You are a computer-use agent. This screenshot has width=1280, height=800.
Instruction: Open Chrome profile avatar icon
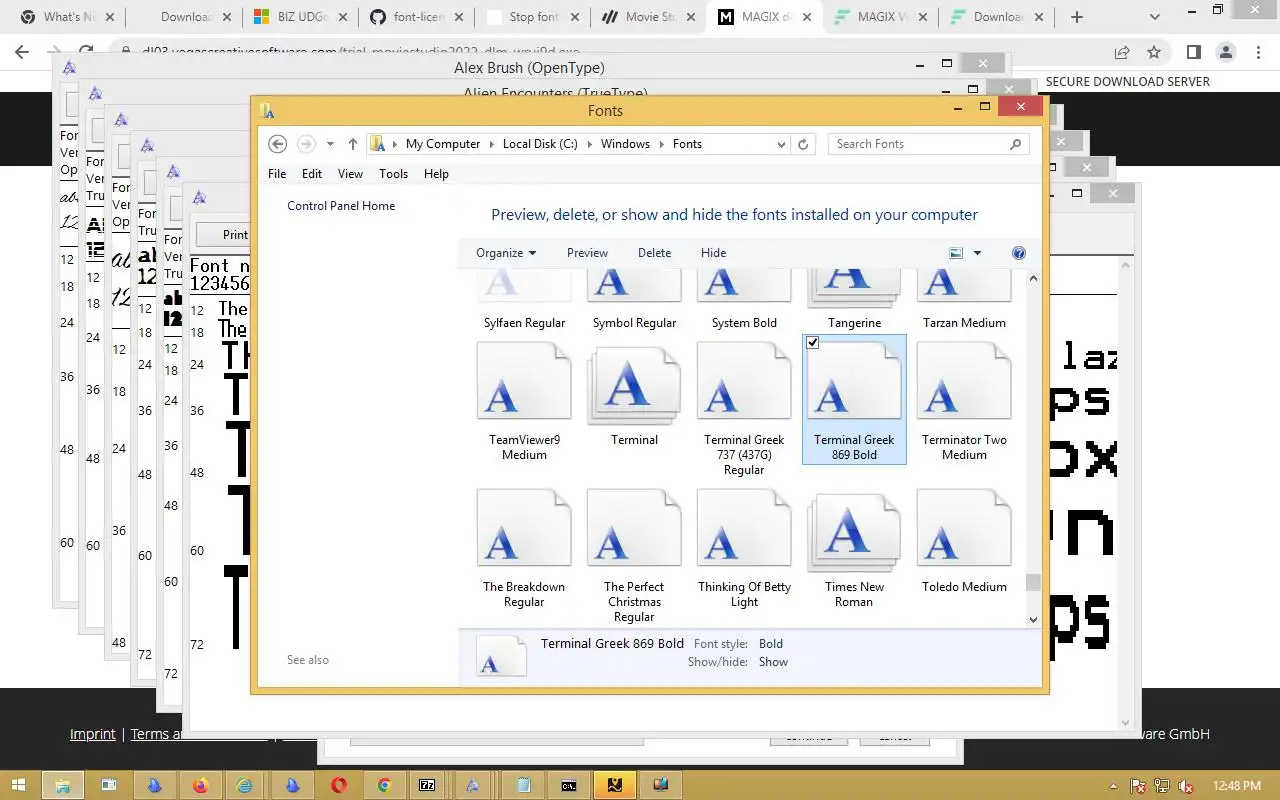tap(1226, 52)
